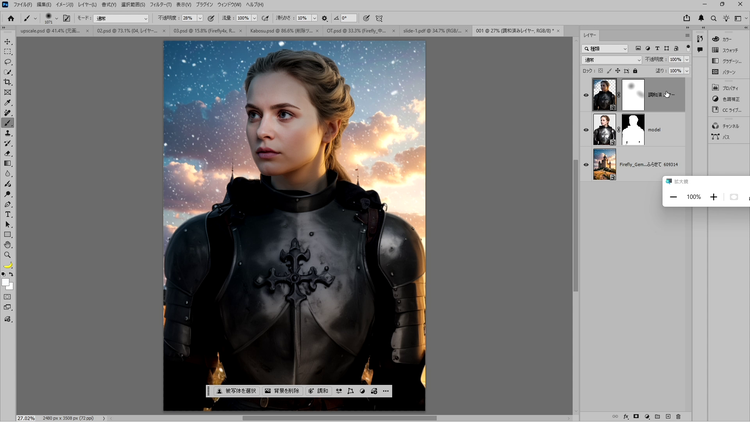Click the 被写体を選択 button
Viewport: 750px width, 422px height.
click(236, 391)
